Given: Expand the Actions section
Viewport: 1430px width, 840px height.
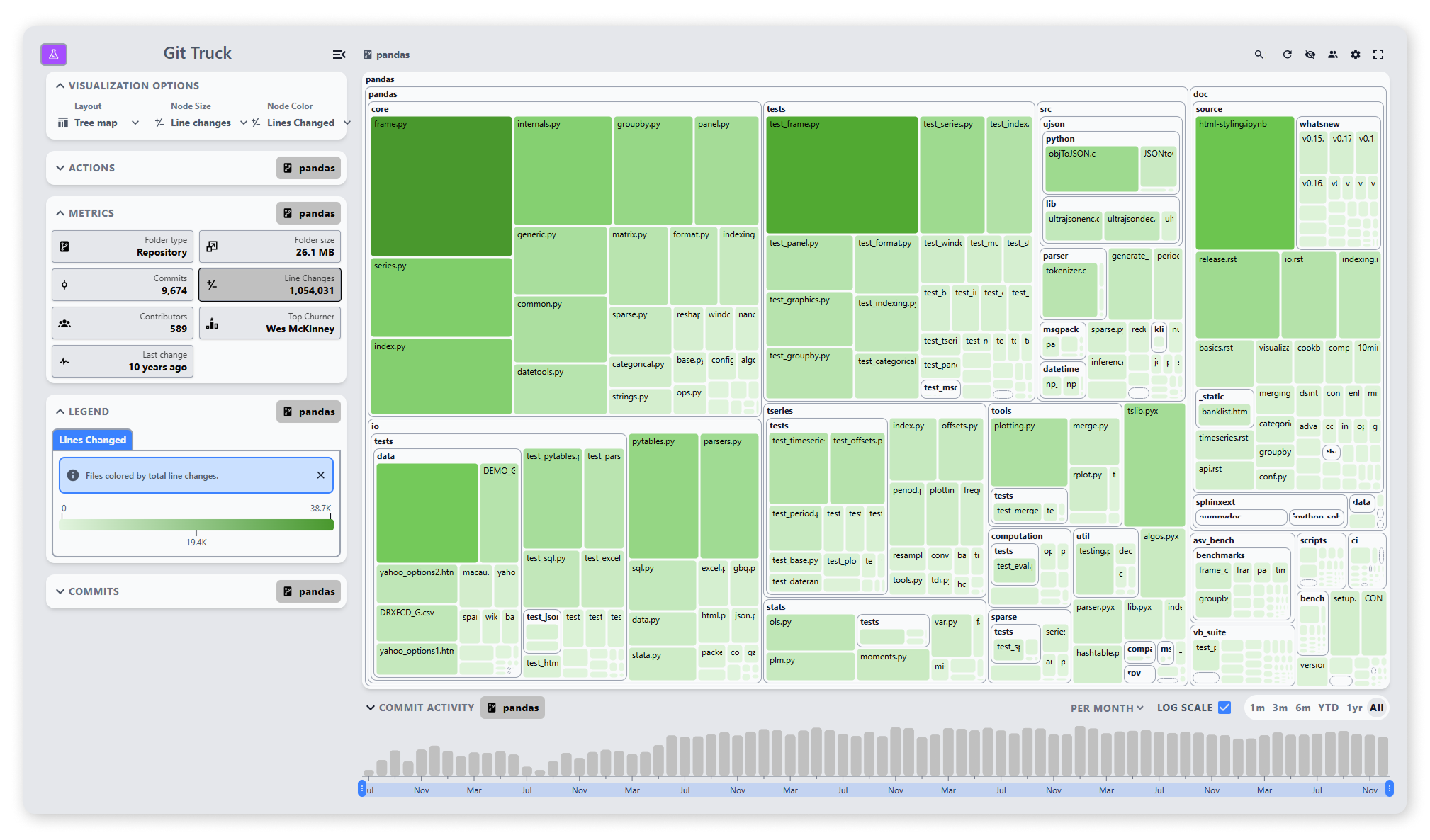Looking at the screenshot, I should tap(85, 168).
